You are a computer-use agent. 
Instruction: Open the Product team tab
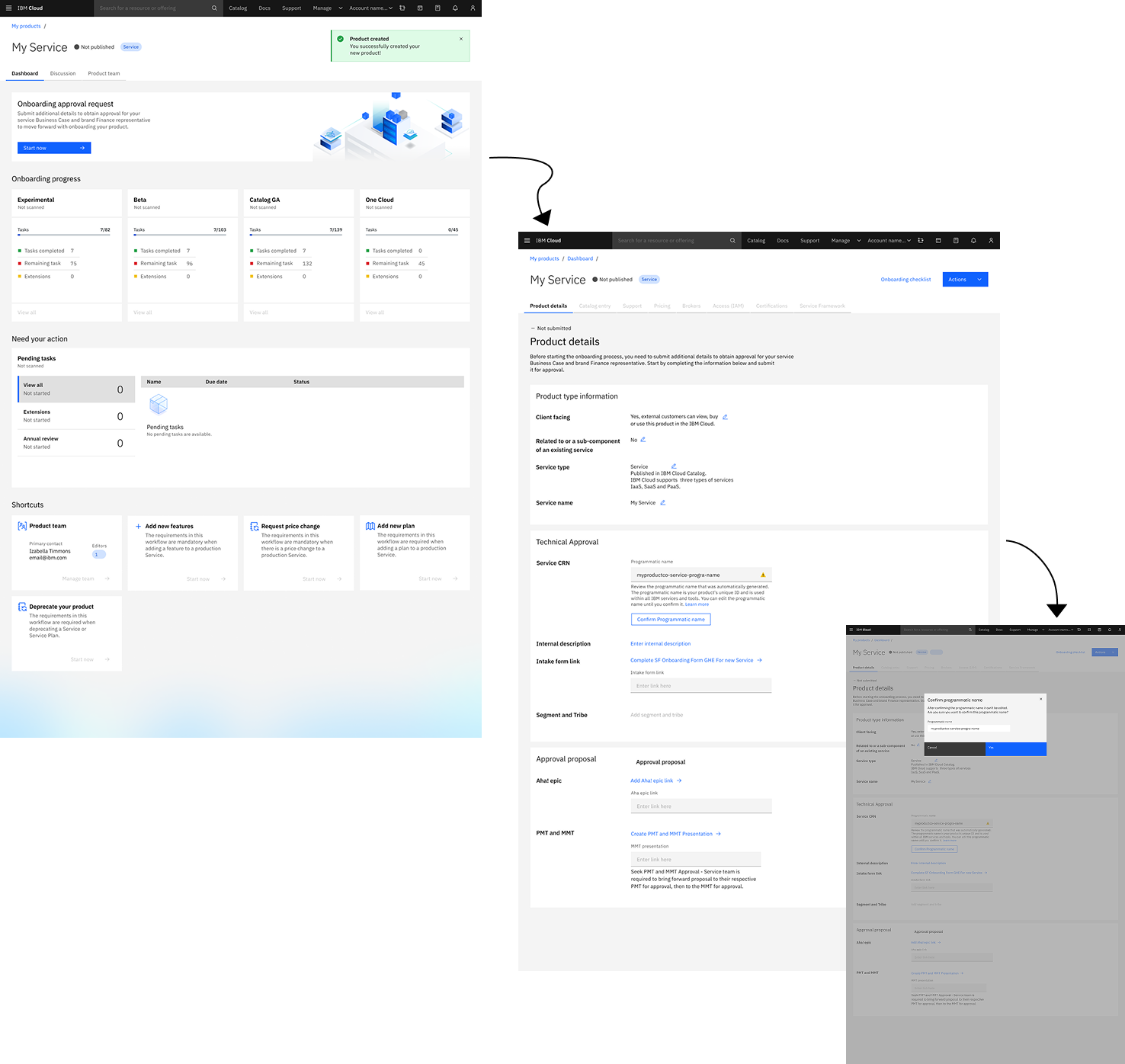point(104,74)
